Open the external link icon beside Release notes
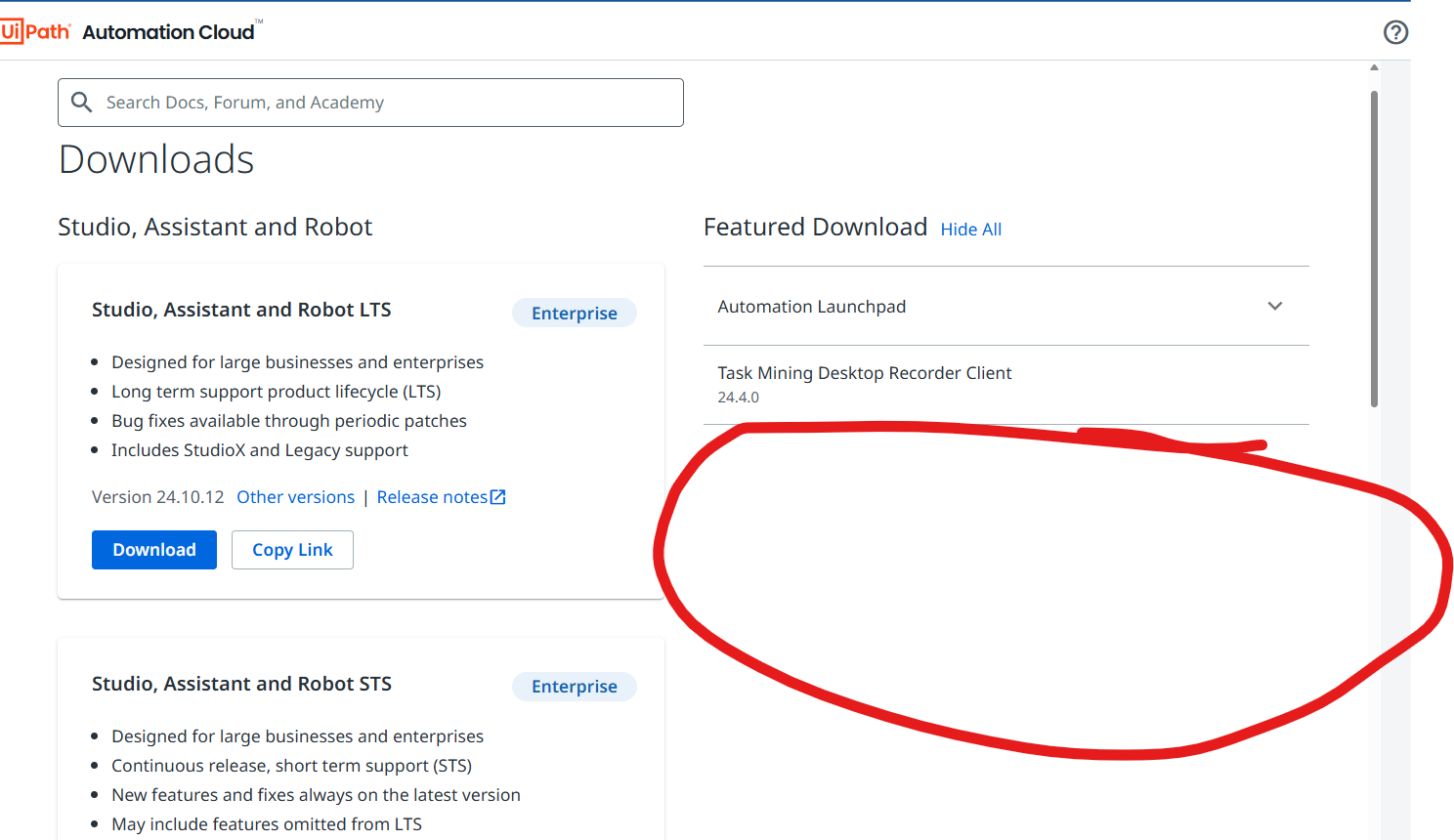Image resolution: width=1454 pixels, height=840 pixels. click(x=498, y=497)
